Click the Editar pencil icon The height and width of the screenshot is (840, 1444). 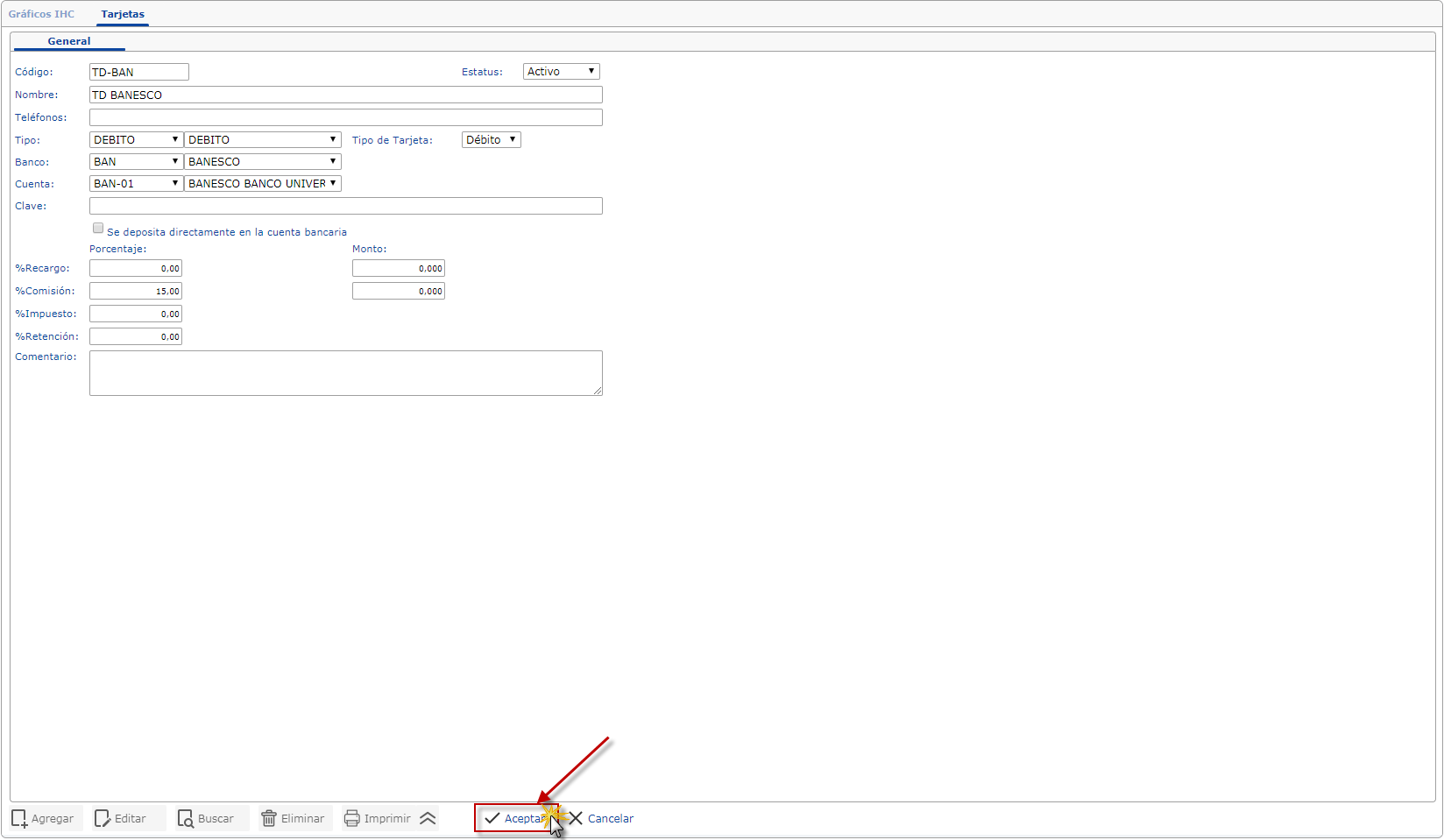(x=103, y=819)
